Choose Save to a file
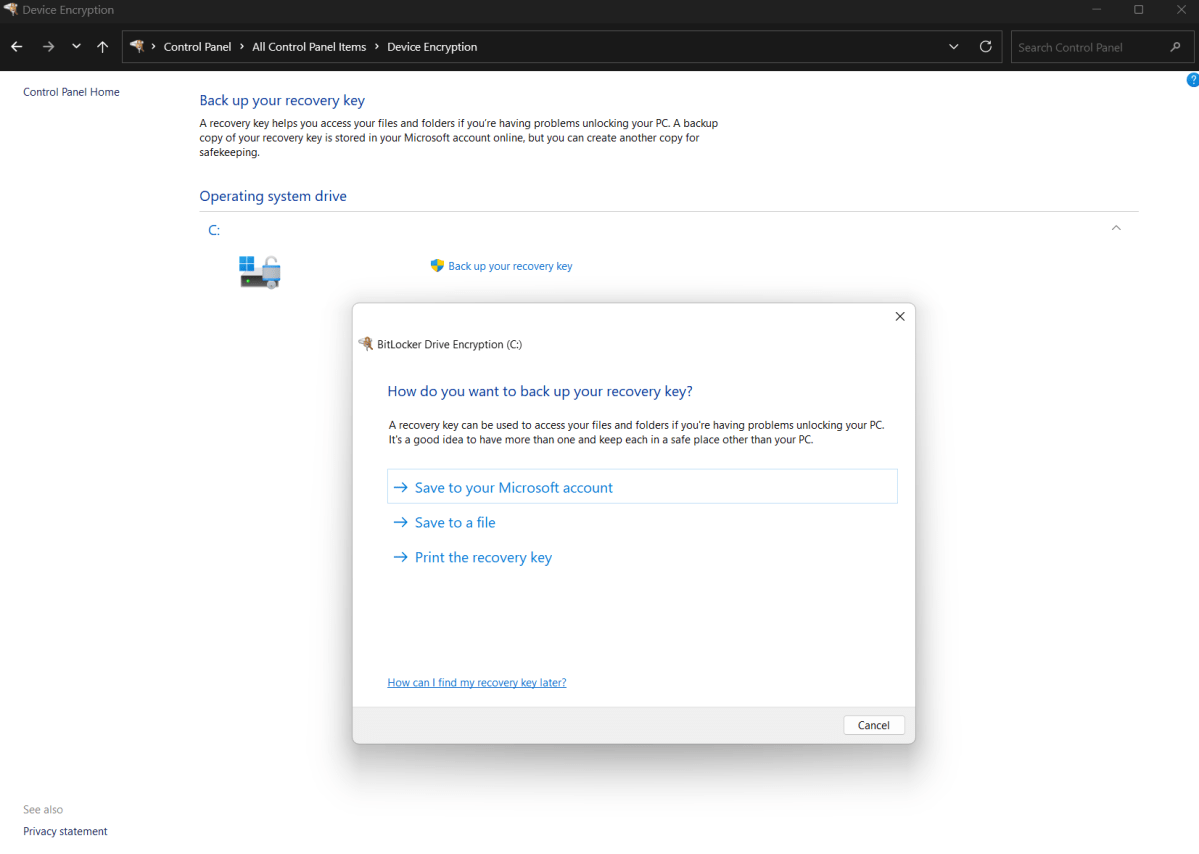 point(454,522)
